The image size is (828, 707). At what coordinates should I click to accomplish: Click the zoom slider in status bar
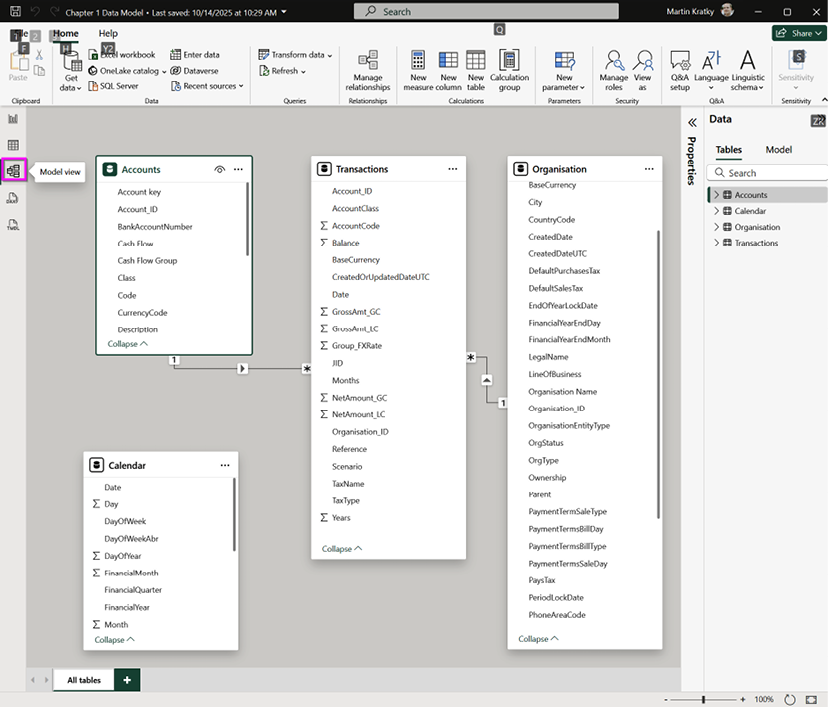pos(705,699)
